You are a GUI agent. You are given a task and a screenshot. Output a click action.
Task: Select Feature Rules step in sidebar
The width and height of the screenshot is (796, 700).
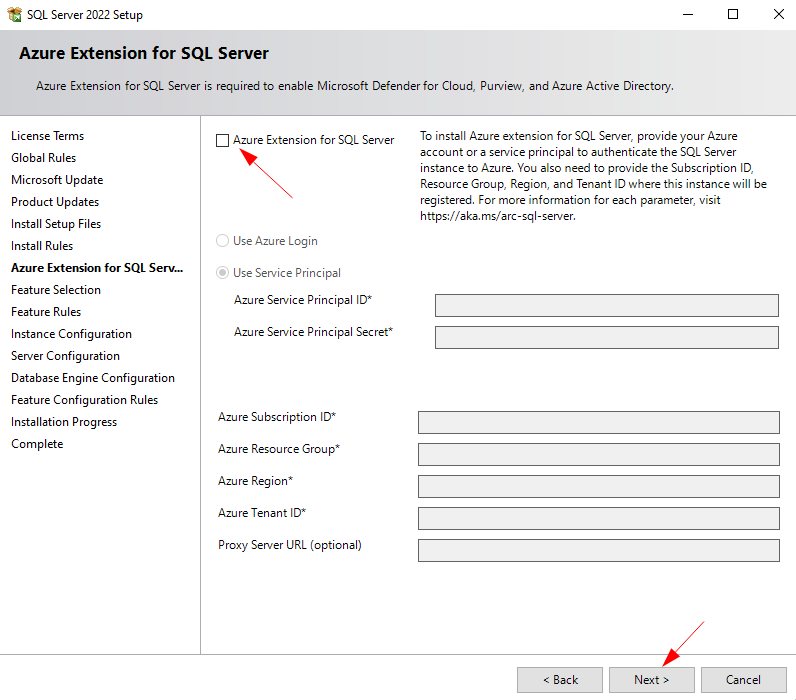tap(46, 312)
